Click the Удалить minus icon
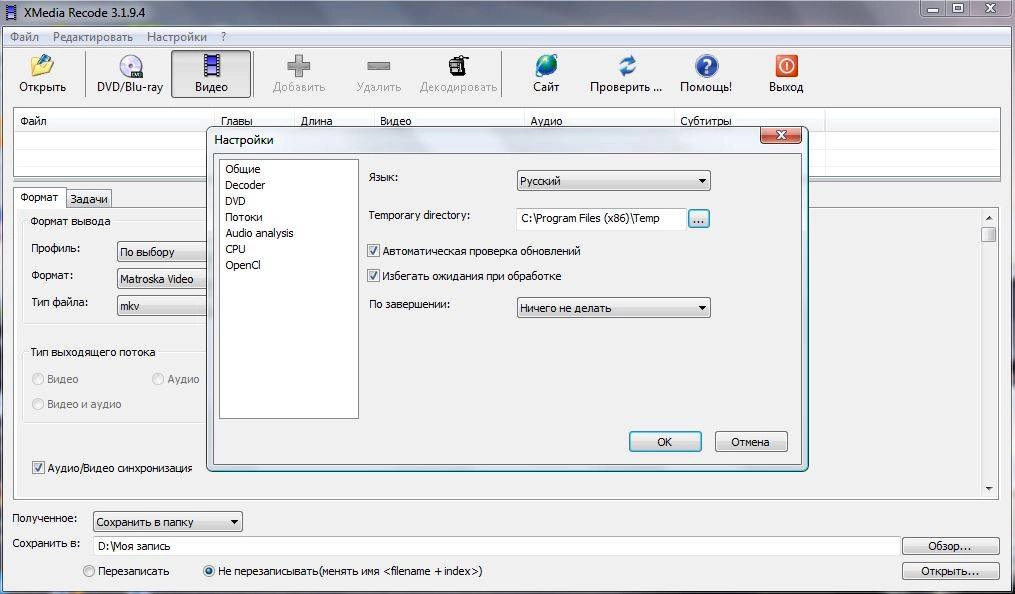The height and width of the screenshot is (594, 1015). click(379, 66)
